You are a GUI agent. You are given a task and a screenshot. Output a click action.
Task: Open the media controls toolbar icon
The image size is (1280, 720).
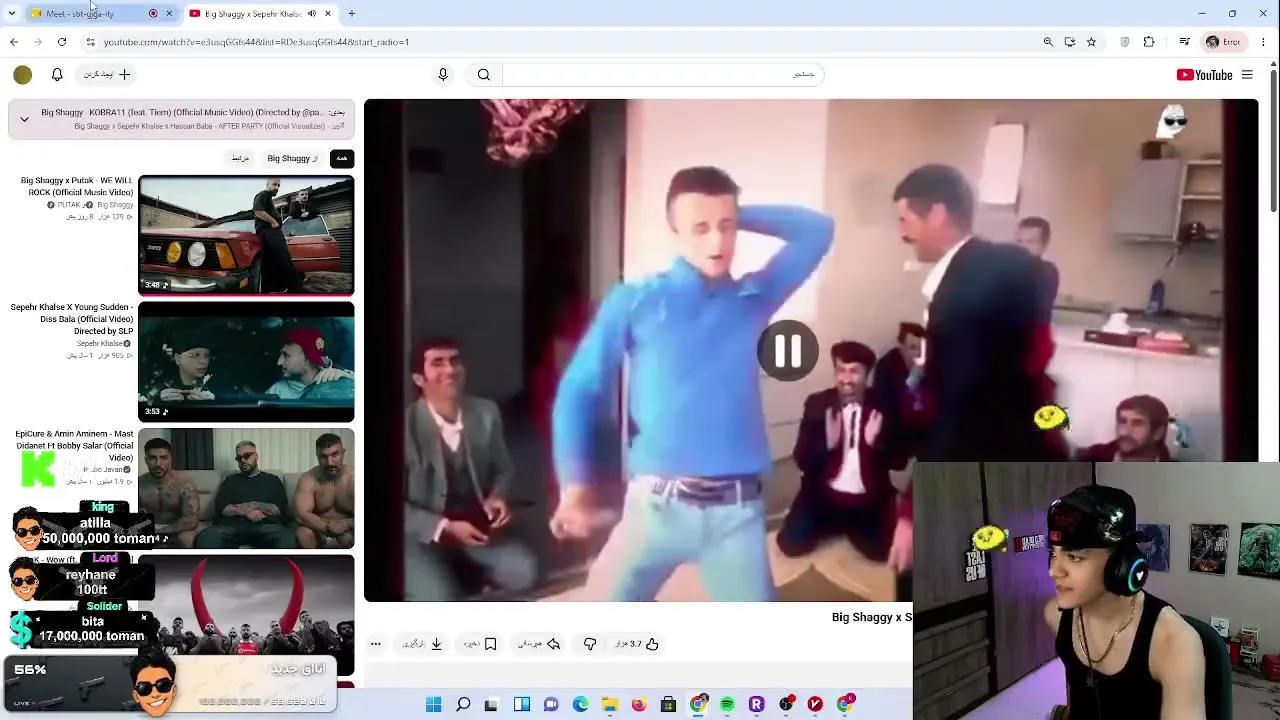(x=1185, y=42)
